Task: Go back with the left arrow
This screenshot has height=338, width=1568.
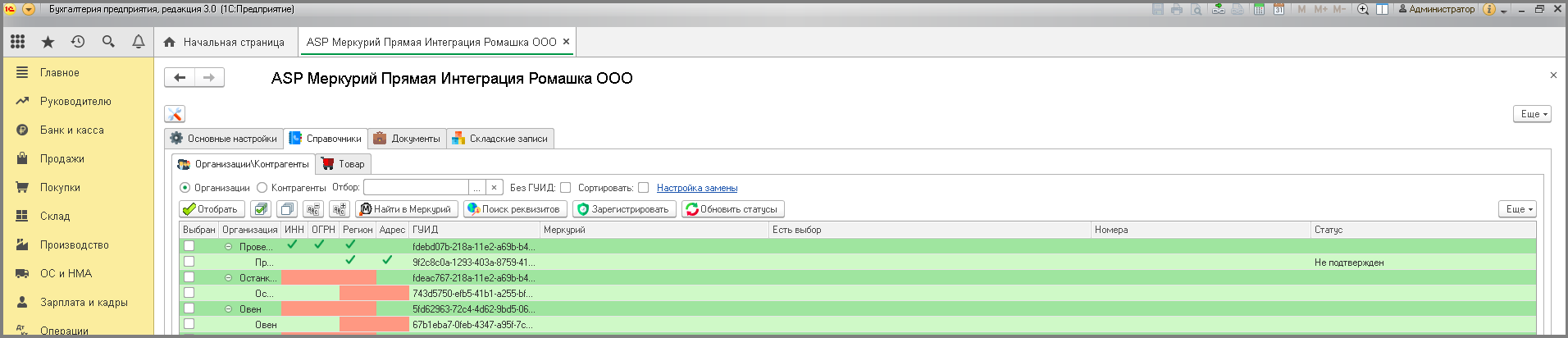Action: tap(180, 77)
